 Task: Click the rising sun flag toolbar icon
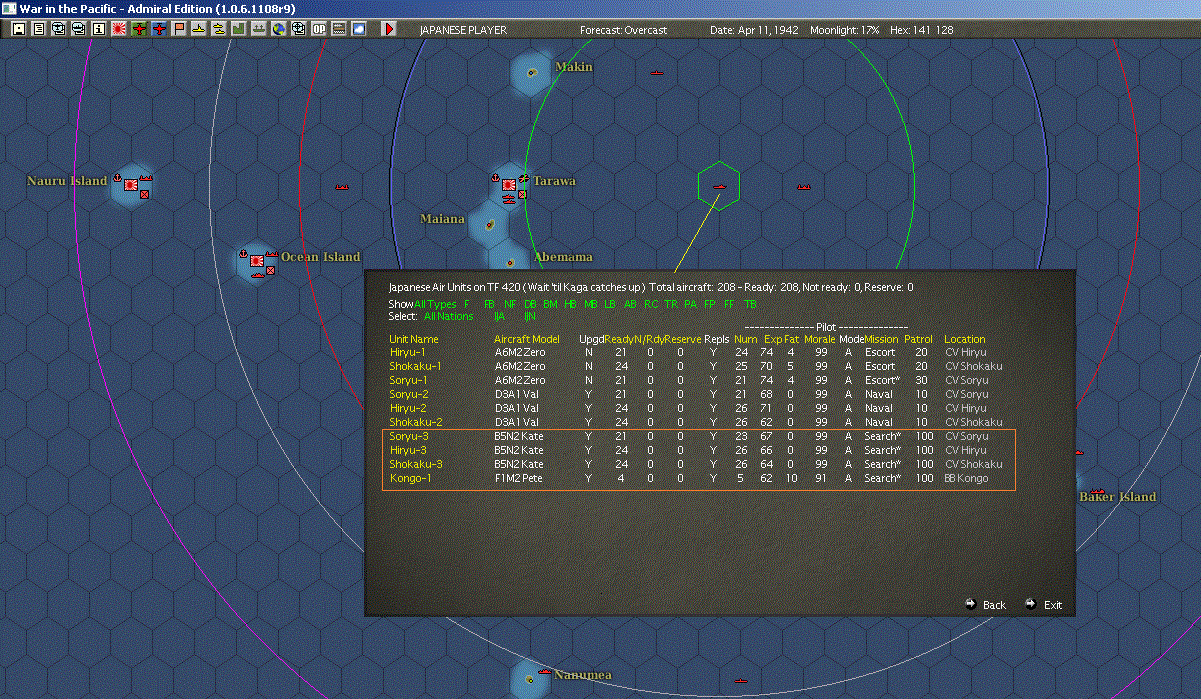tap(119, 30)
